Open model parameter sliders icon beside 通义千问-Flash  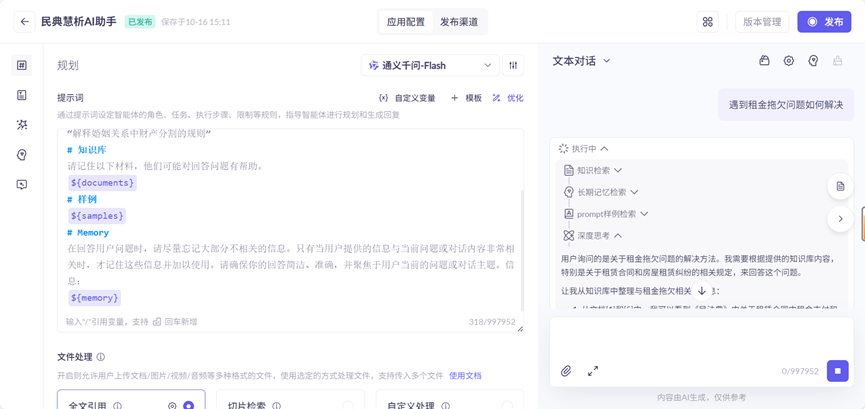point(513,65)
